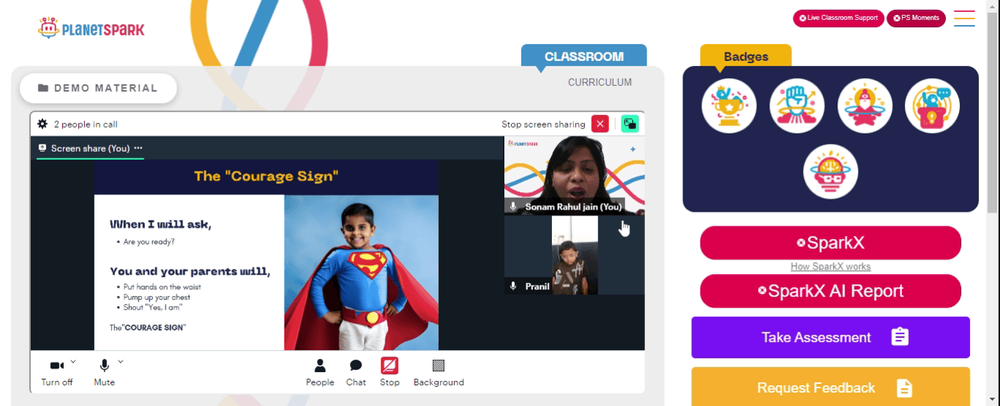This screenshot has width=1000, height=406.
Task: Expand camera options chevron
Action: pos(73,361)
